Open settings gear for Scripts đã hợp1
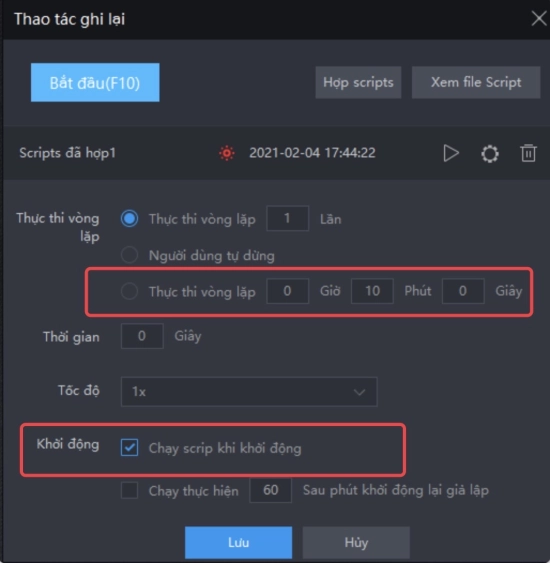Image resolution: width=550 pixels, height=563 pixels. [490, 154]
